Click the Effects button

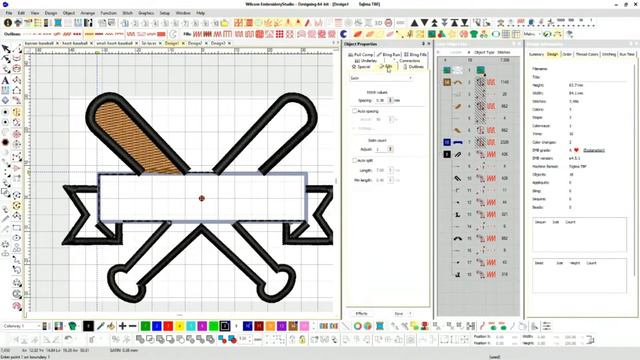[x=362, y=313]
